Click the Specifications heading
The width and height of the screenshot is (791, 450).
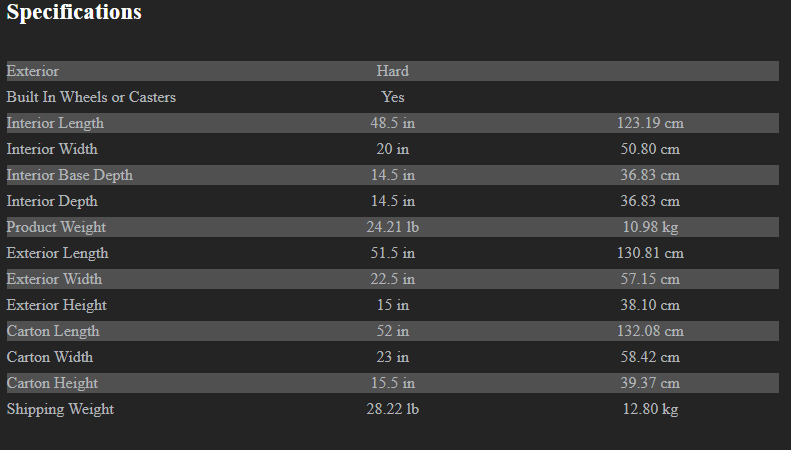(74, 13)
